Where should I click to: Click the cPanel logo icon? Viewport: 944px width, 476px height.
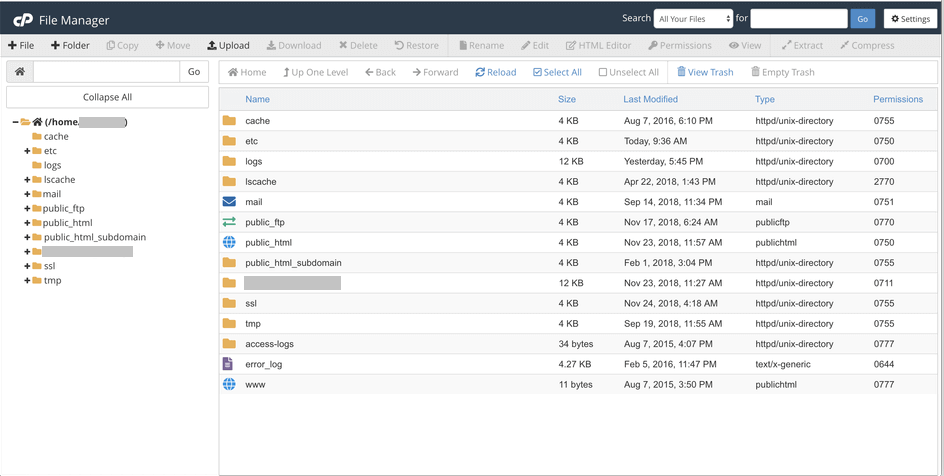(23, 20)
